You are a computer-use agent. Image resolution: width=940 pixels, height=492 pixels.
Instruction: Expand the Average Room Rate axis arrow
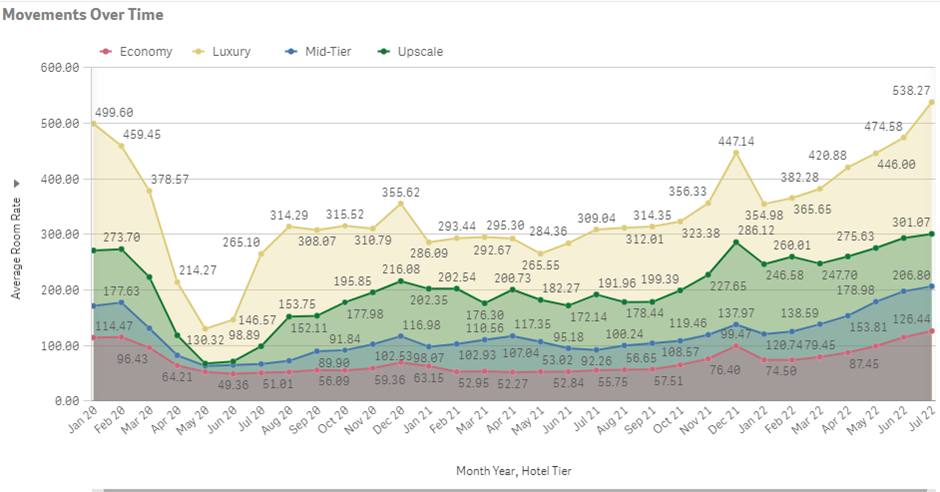click(x=16, y=183)
